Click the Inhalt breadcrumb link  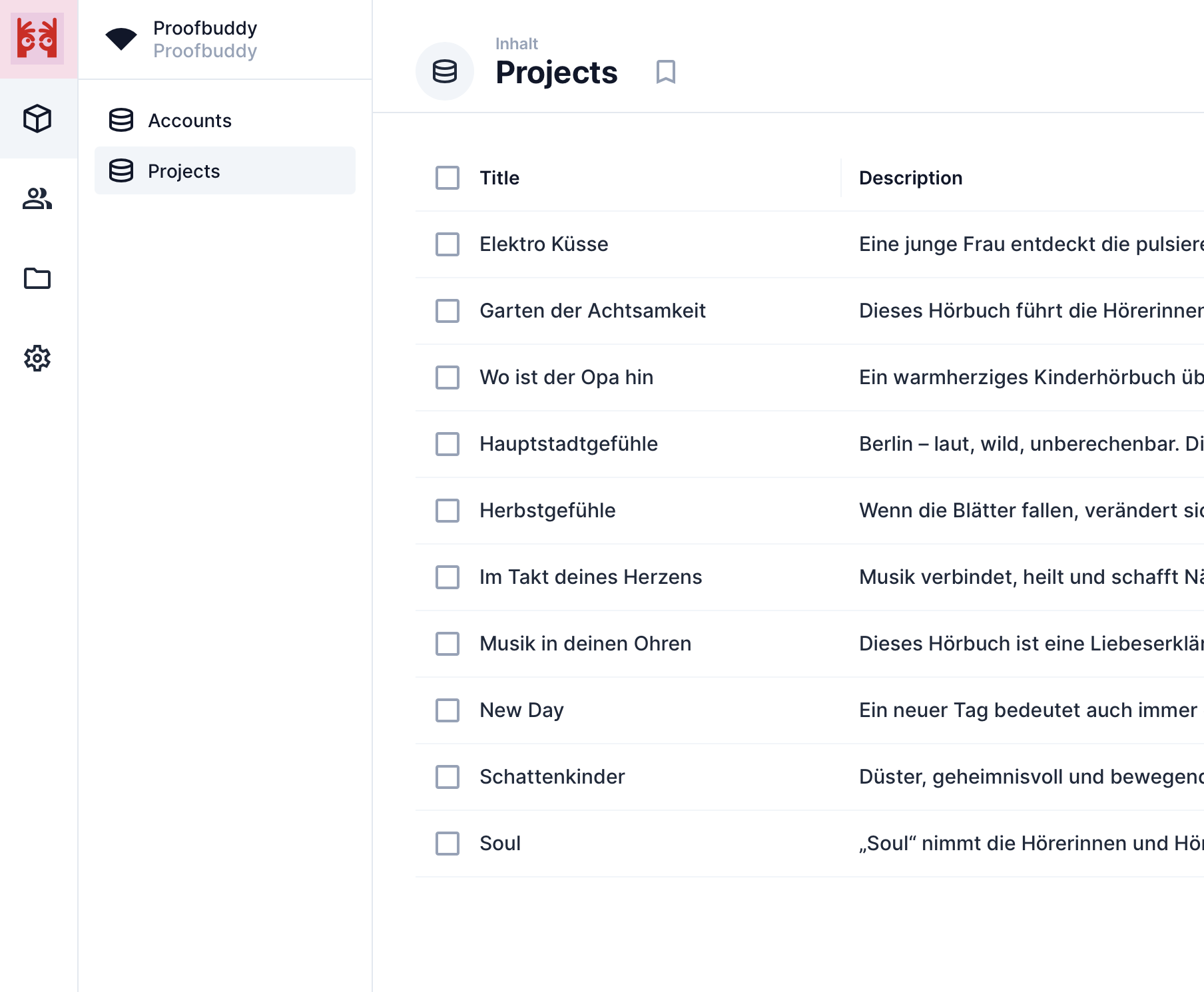(x=516, y=44)
